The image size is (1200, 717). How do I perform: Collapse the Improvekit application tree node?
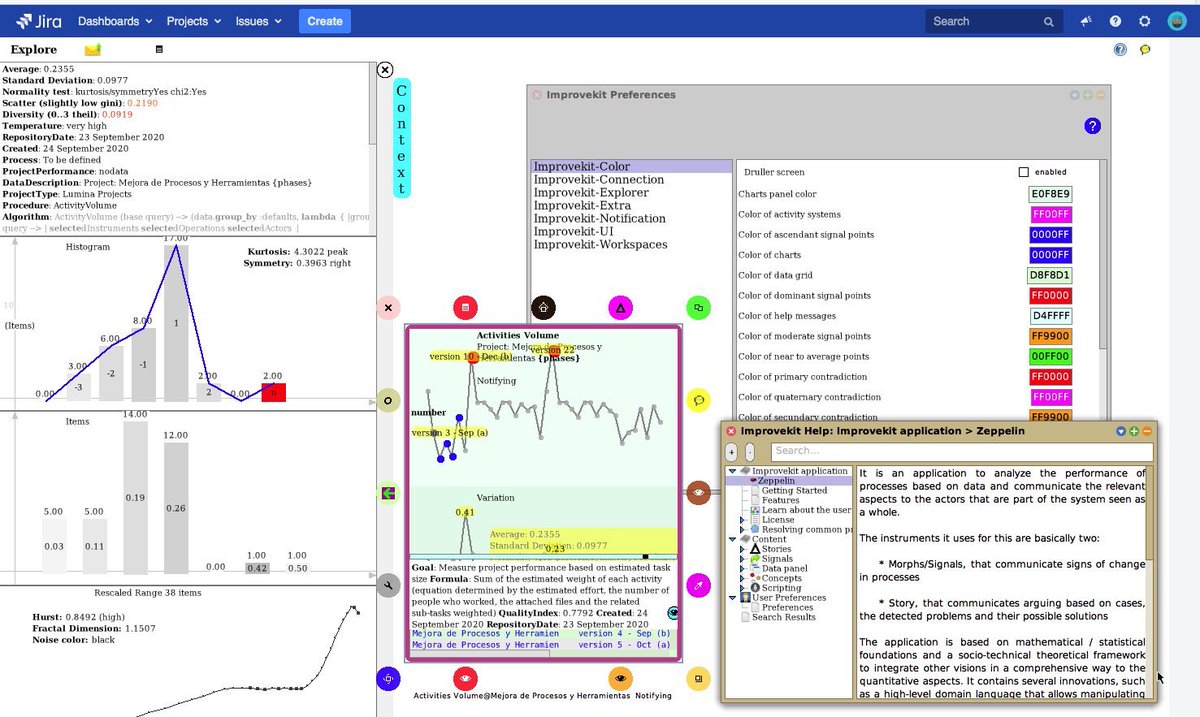(732, 471)
